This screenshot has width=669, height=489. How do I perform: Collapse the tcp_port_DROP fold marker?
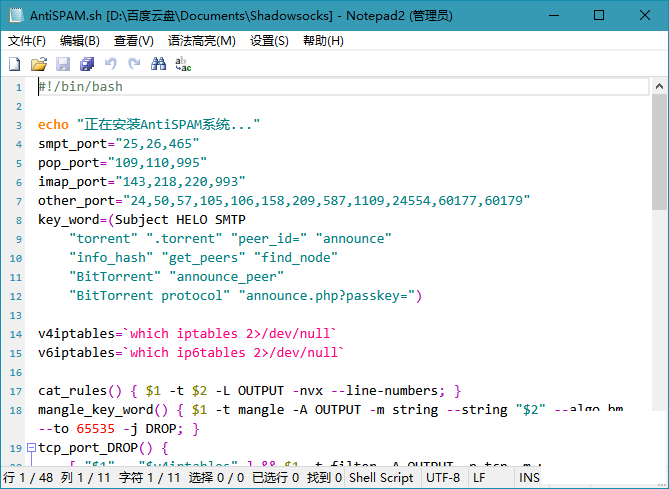coord(31,448)
